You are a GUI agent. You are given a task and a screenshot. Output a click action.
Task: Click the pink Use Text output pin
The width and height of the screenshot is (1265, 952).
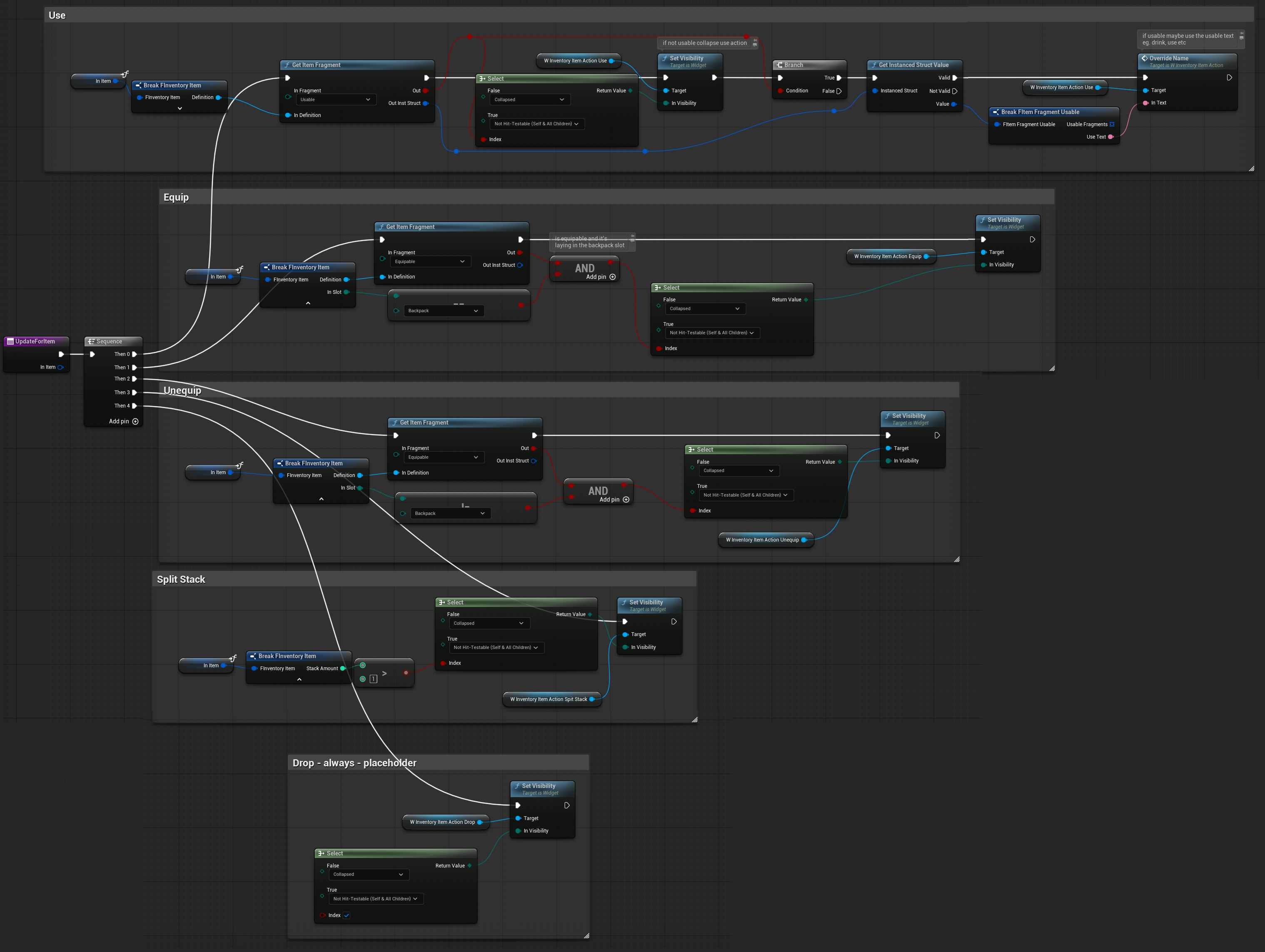coord(1111,137)
